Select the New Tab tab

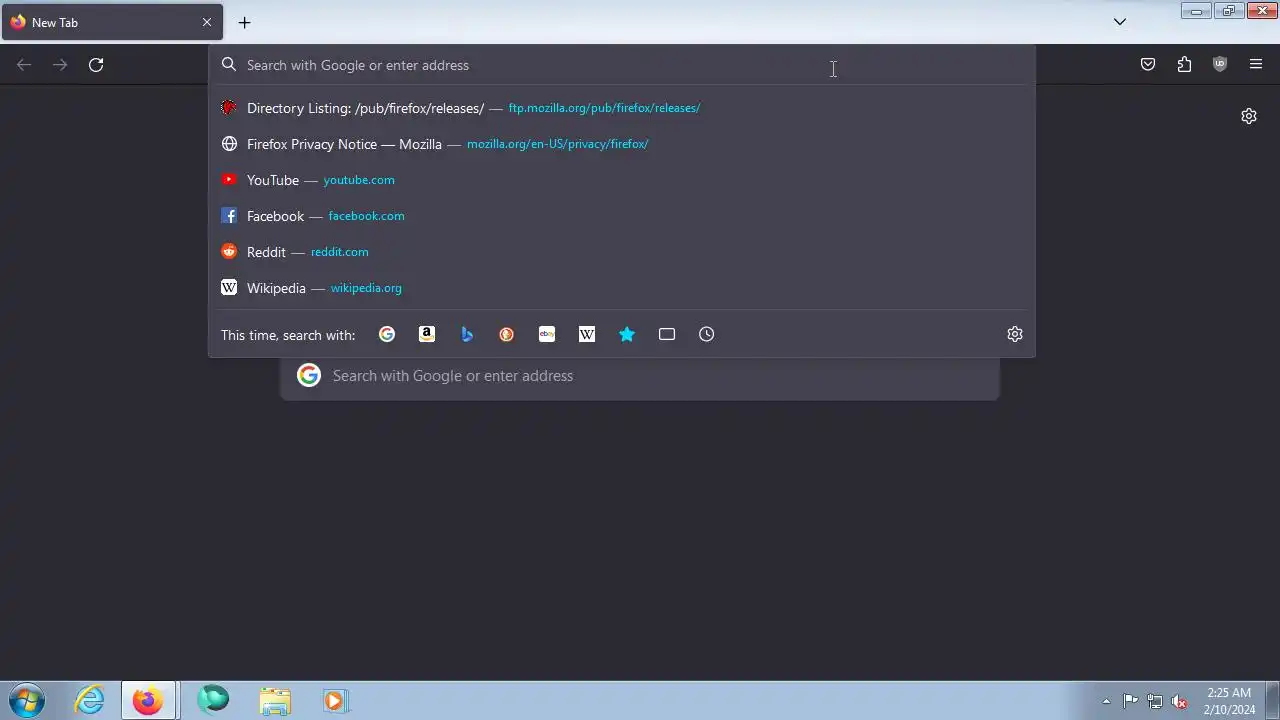coord(112,22)
